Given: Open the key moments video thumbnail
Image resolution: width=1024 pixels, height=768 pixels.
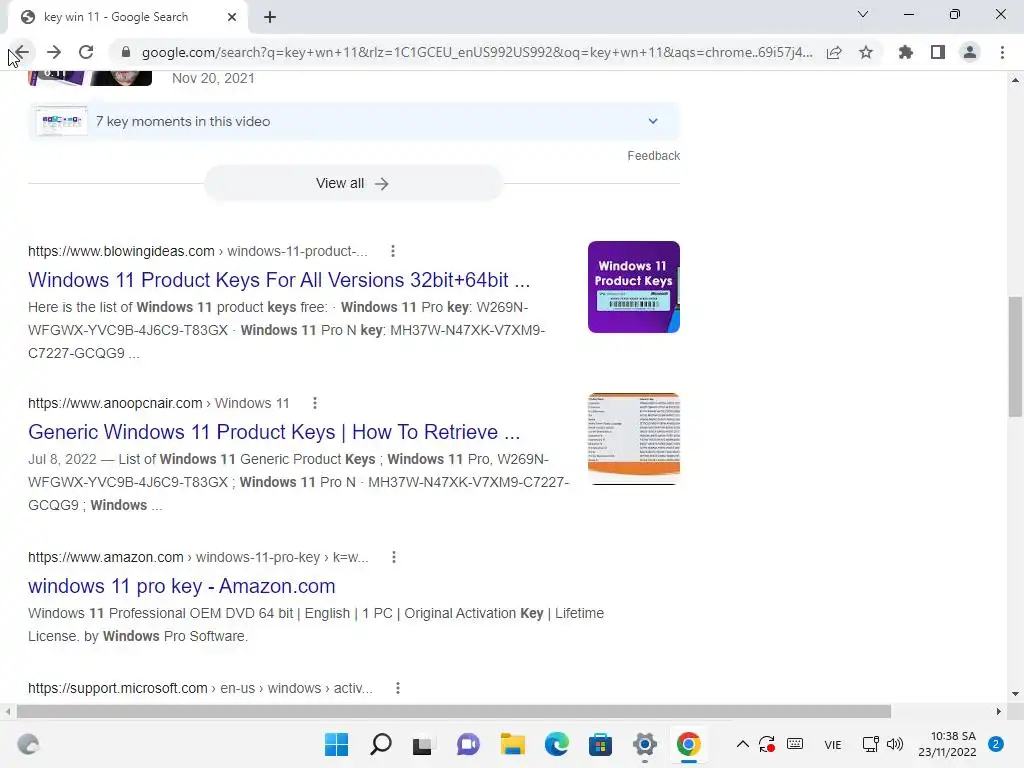Looking at the screenshot, I should pos(62,121).
